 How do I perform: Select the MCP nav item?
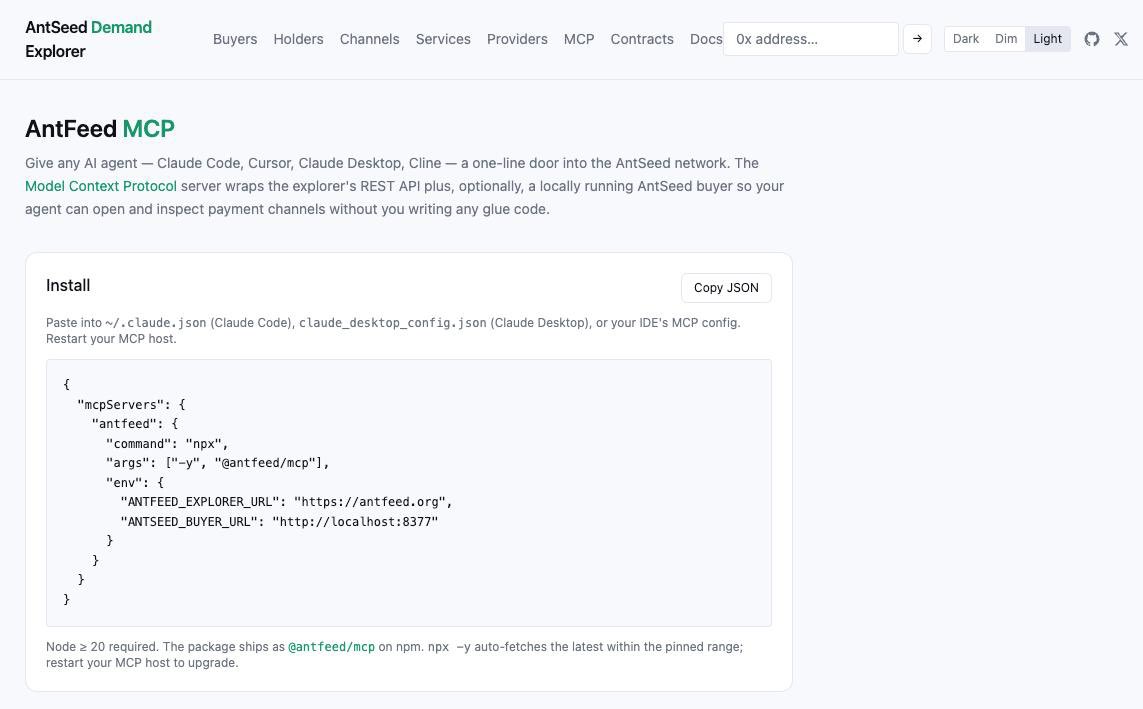[579, 39]
